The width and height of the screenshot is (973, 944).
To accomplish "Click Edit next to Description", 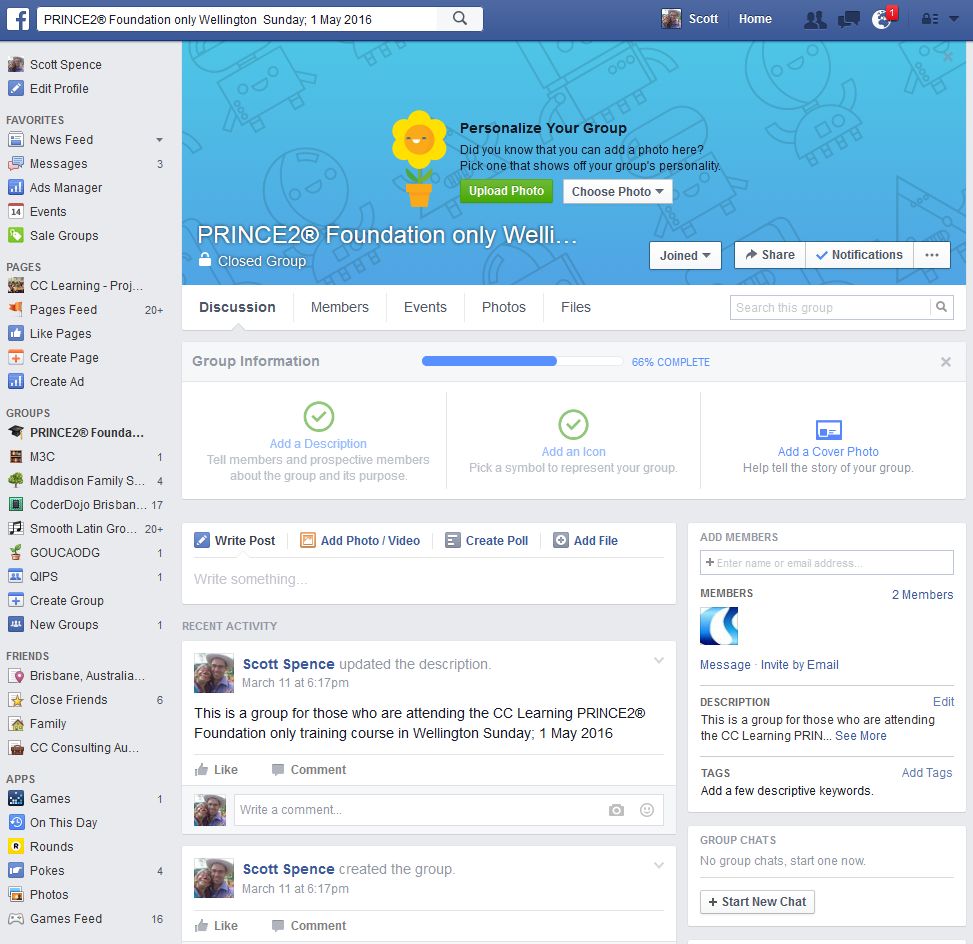I will click(943, 701).
